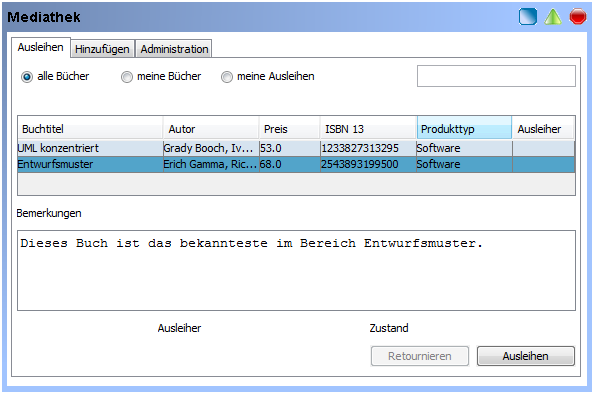Click author cell 'Grady Booch, Iv...'

[211, 148]
